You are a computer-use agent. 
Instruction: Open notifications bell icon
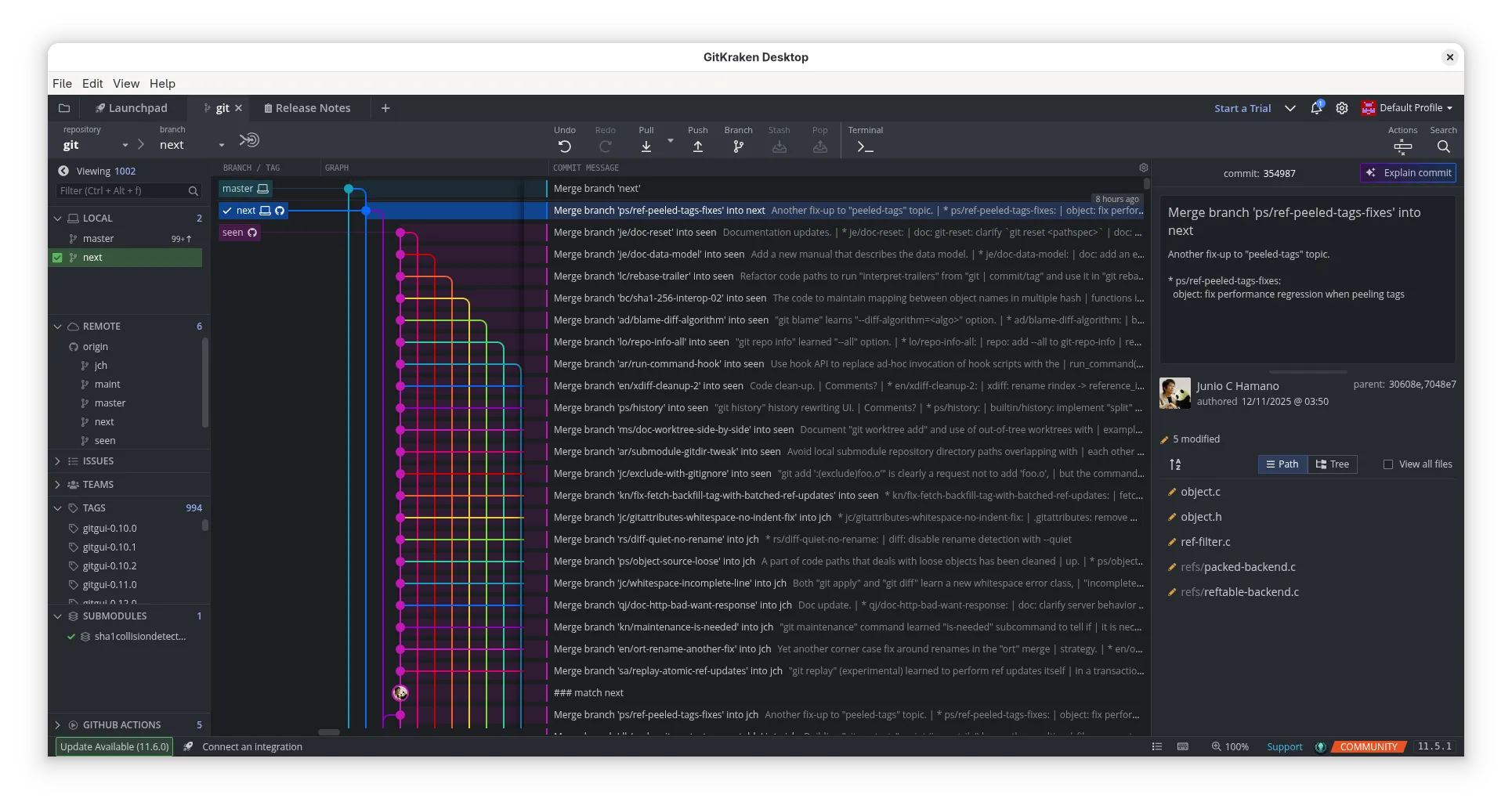[1316, 108]
